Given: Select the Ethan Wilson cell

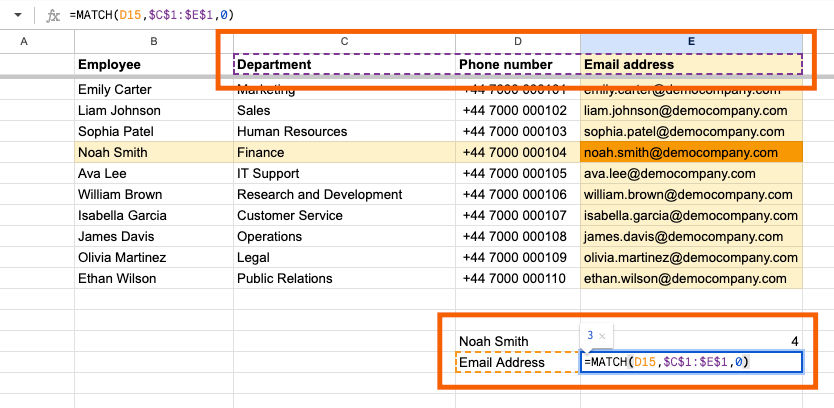Looking at the screenshot, I should click(x=154, y=278).
